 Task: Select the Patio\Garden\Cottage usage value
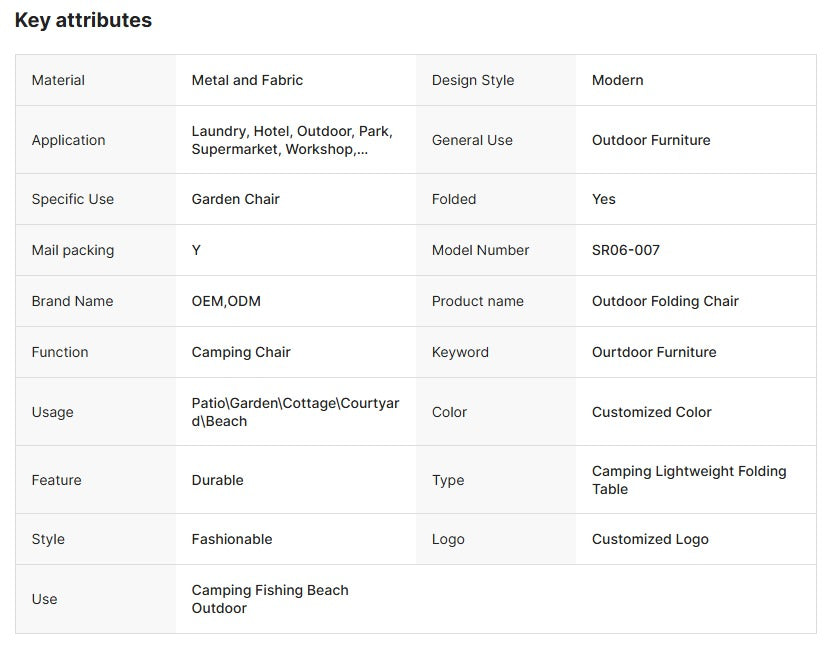295,412
